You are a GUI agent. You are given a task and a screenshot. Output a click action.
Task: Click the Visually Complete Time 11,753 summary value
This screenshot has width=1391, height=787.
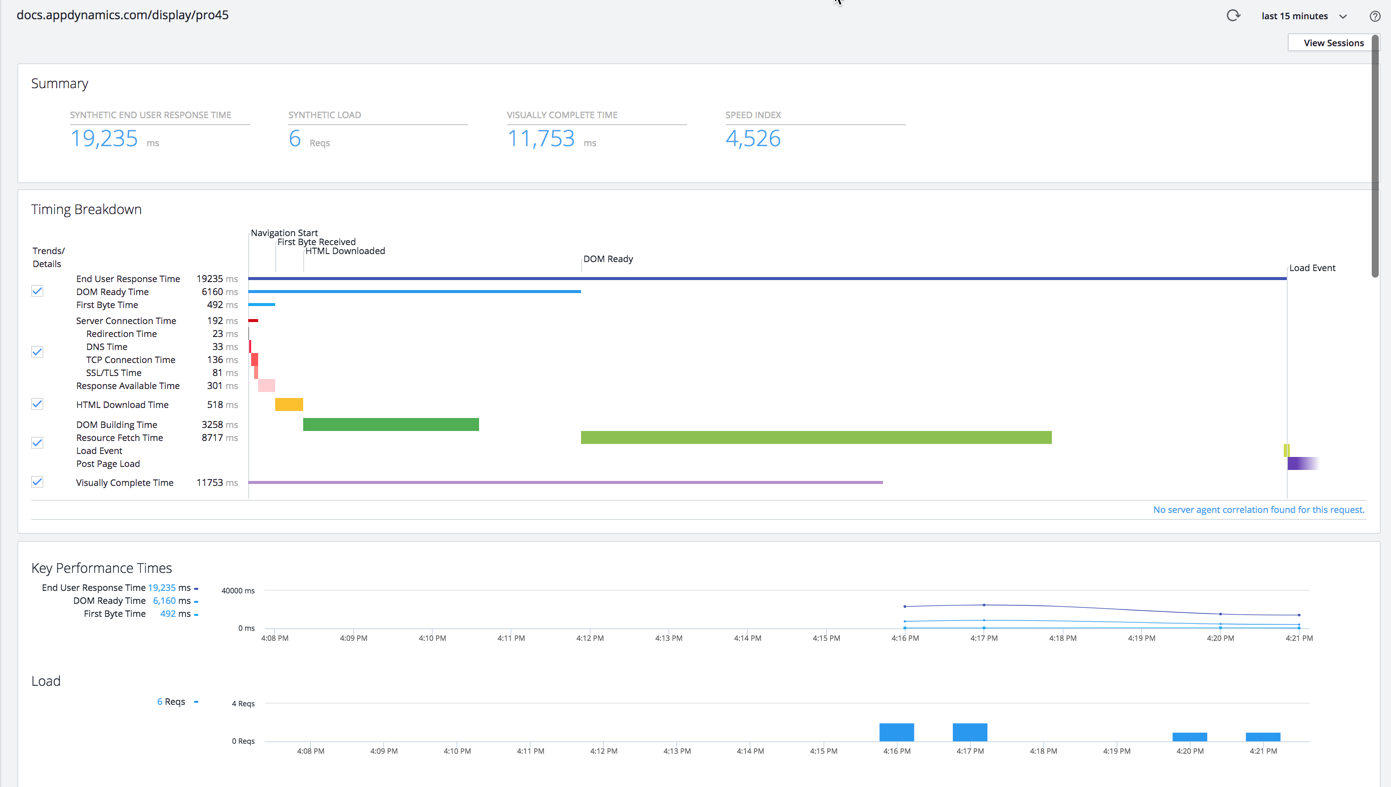click(x=541, y=139)
